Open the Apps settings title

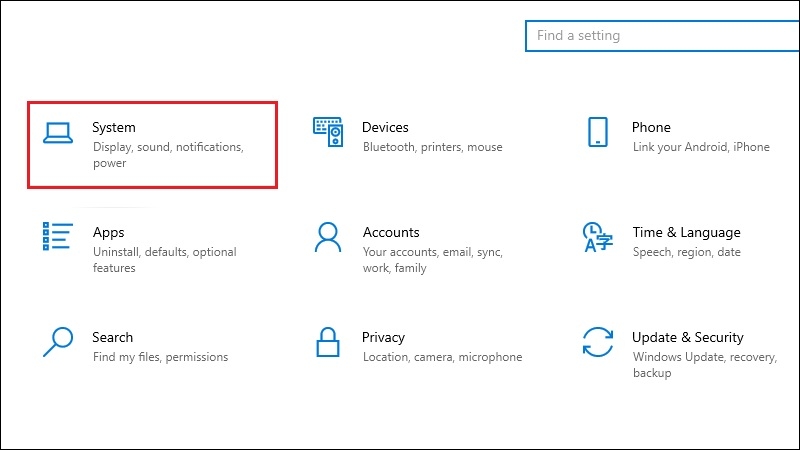click(x=108, y=233)
